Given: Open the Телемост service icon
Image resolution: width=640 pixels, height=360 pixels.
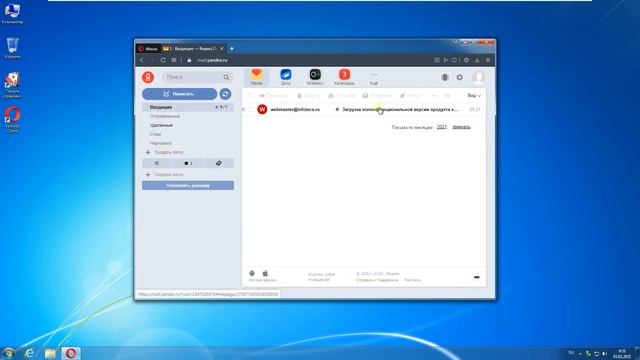Looking at the screenshot, I should [x=315, y=77].
